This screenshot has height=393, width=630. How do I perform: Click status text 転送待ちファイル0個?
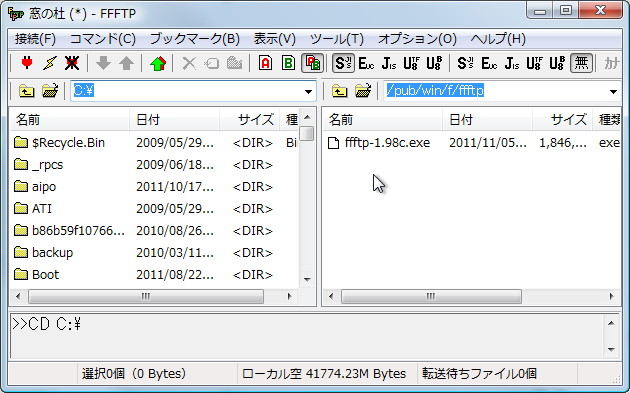pos(479,374)
